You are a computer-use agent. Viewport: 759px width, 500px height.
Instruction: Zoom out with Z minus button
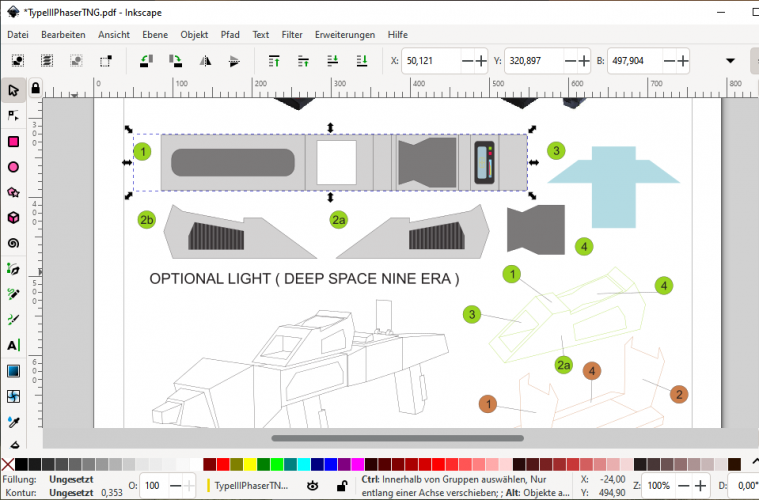(684, 485)
